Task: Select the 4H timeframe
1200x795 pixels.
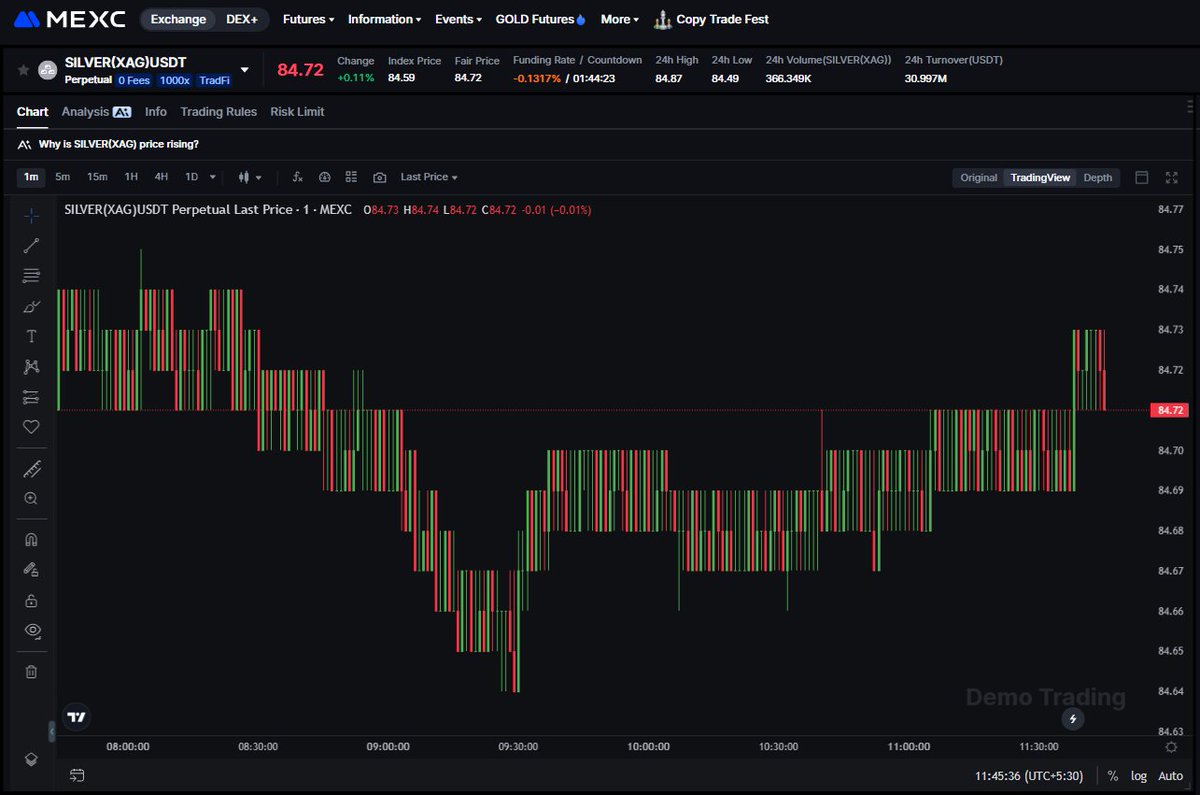Action: point(161,177)
